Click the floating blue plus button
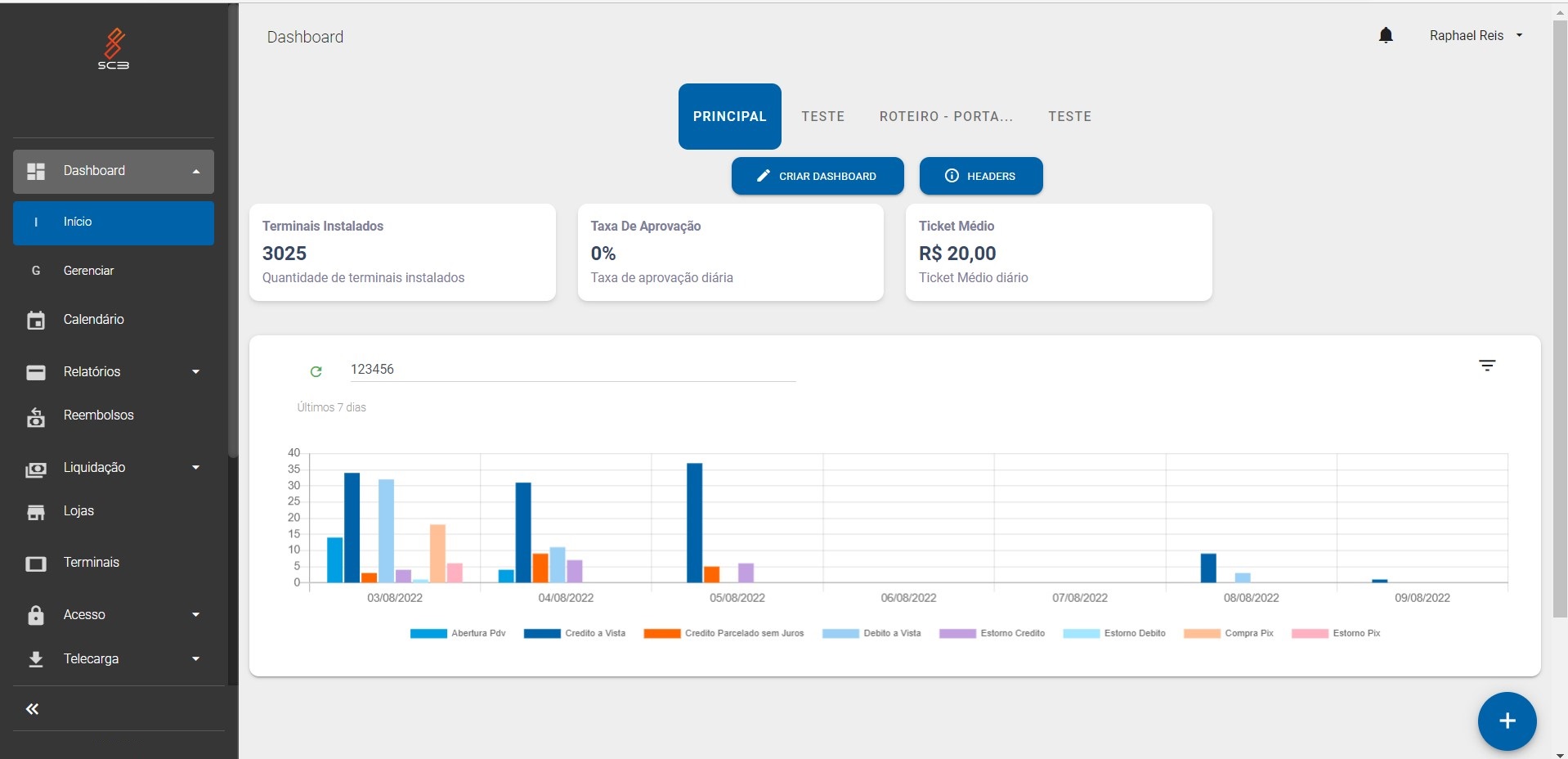1568x759 pixels. coord(1507,721)
